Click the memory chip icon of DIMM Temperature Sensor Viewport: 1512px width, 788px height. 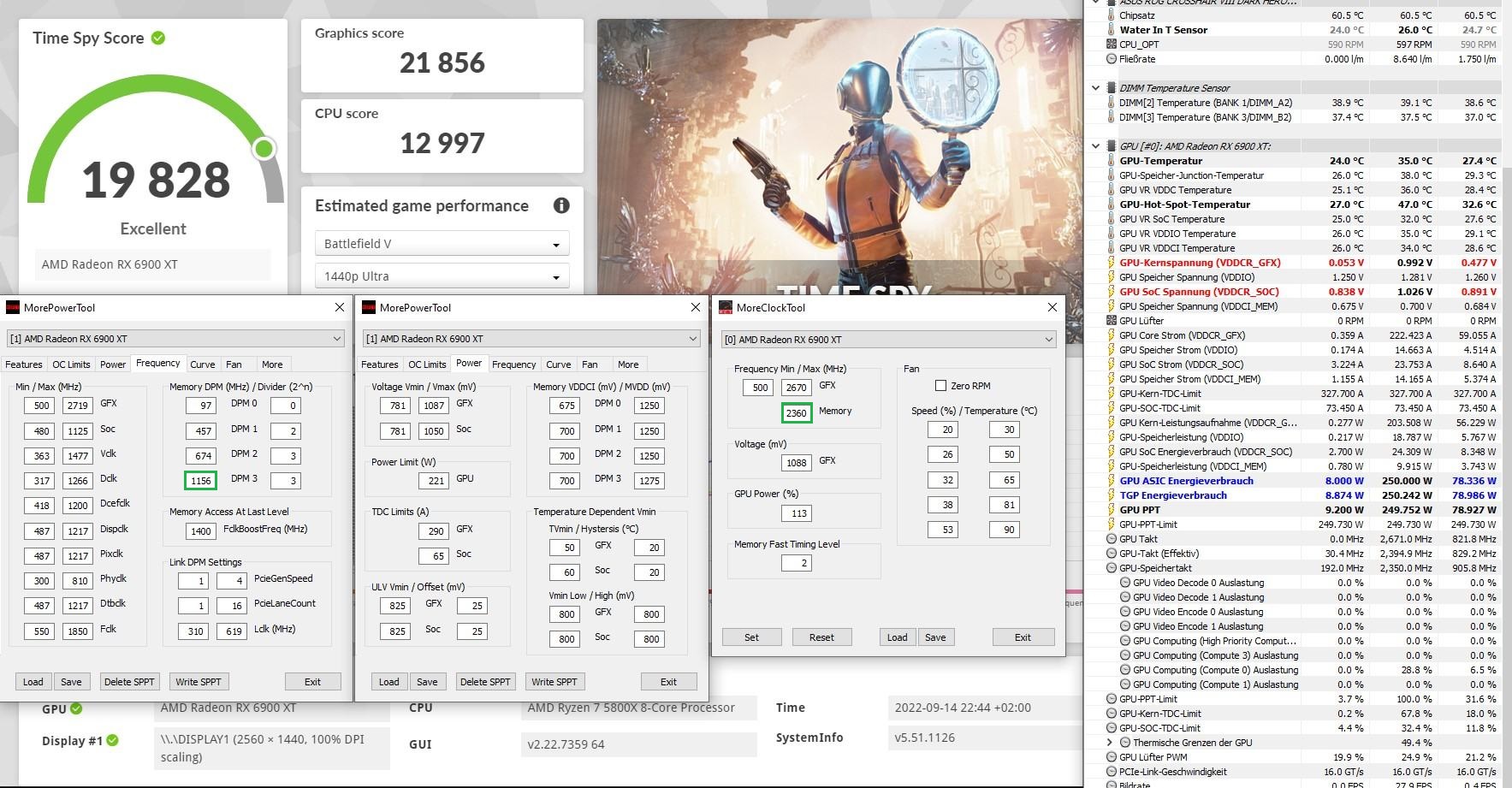pos(1112,88)
